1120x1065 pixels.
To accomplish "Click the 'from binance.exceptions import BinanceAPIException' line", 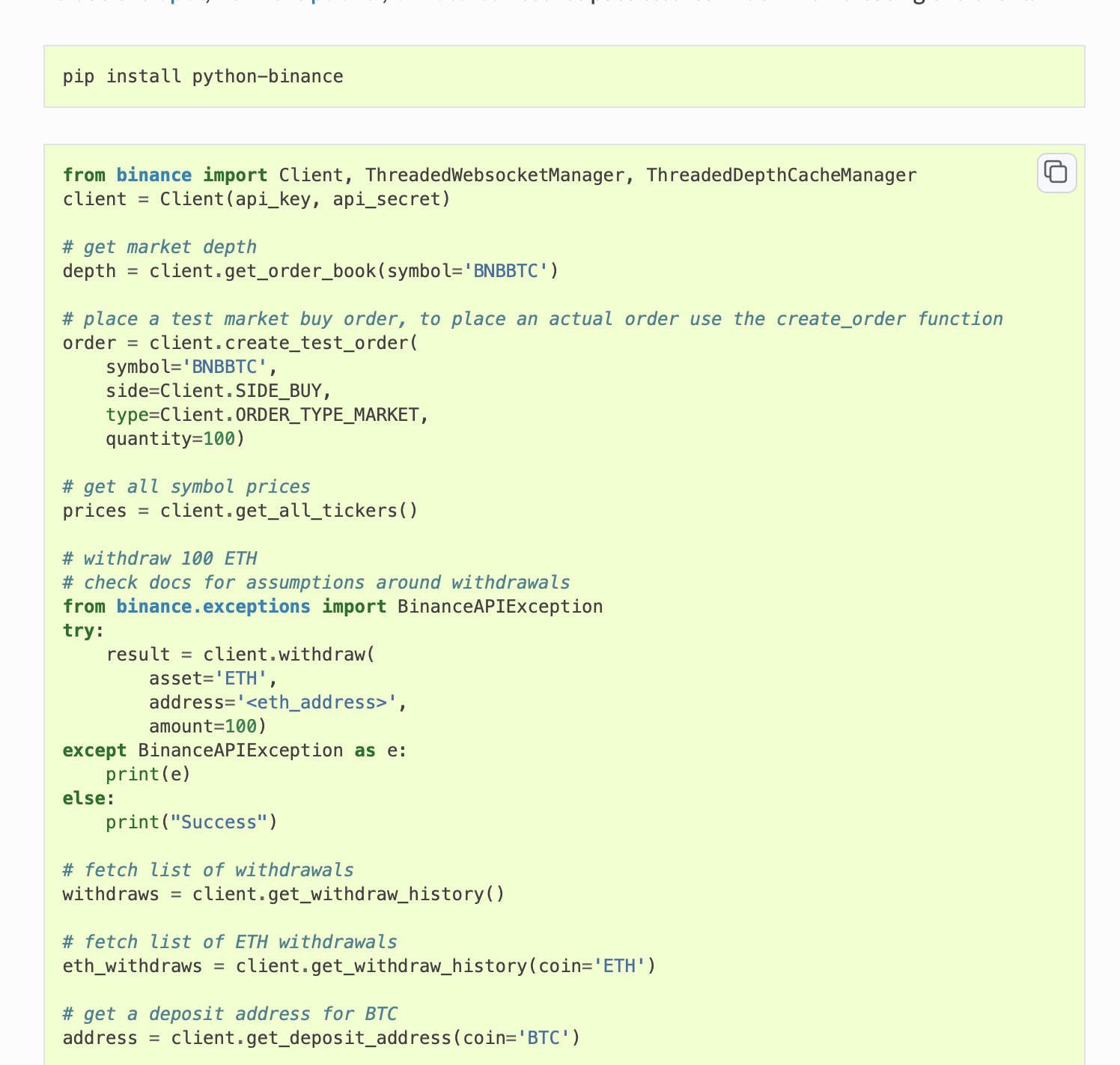I will (332, 607).
